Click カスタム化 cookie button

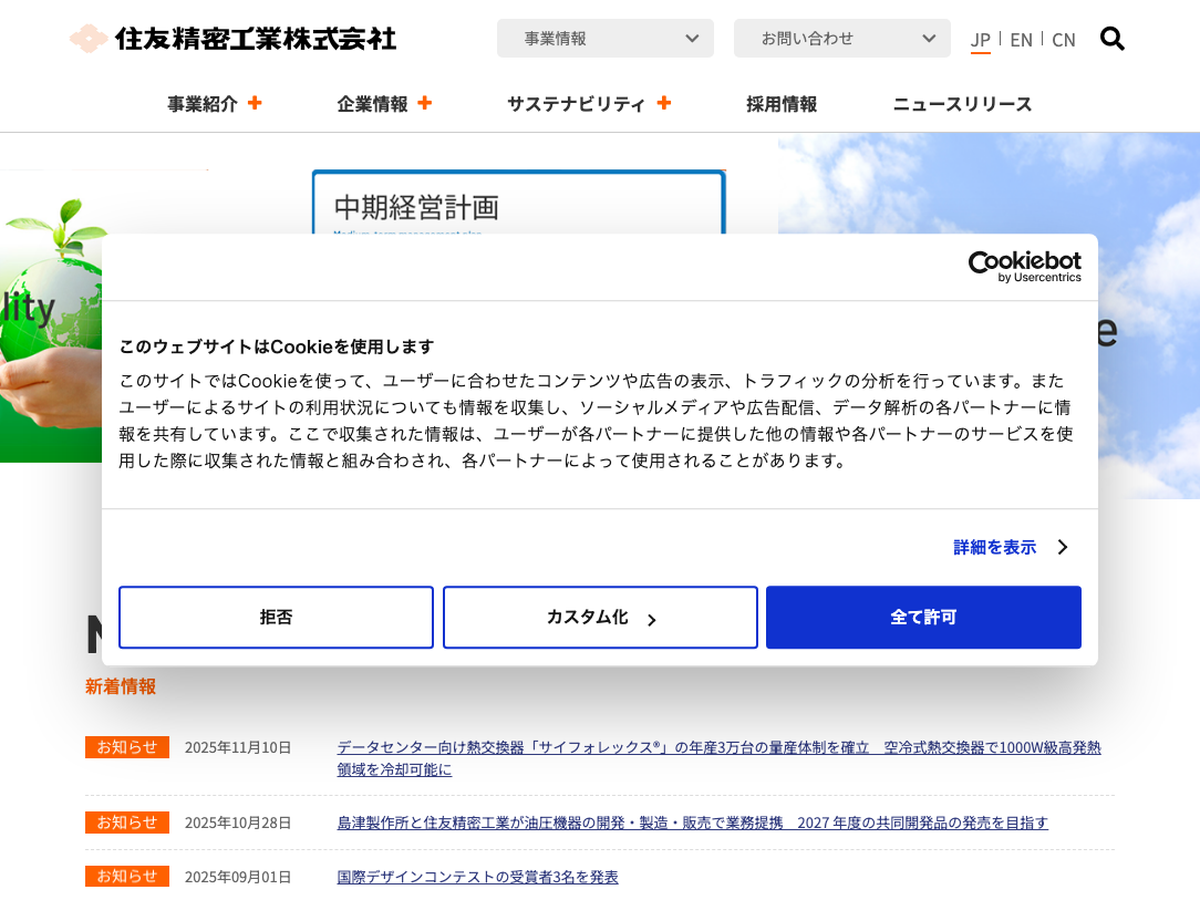[600, 618]
